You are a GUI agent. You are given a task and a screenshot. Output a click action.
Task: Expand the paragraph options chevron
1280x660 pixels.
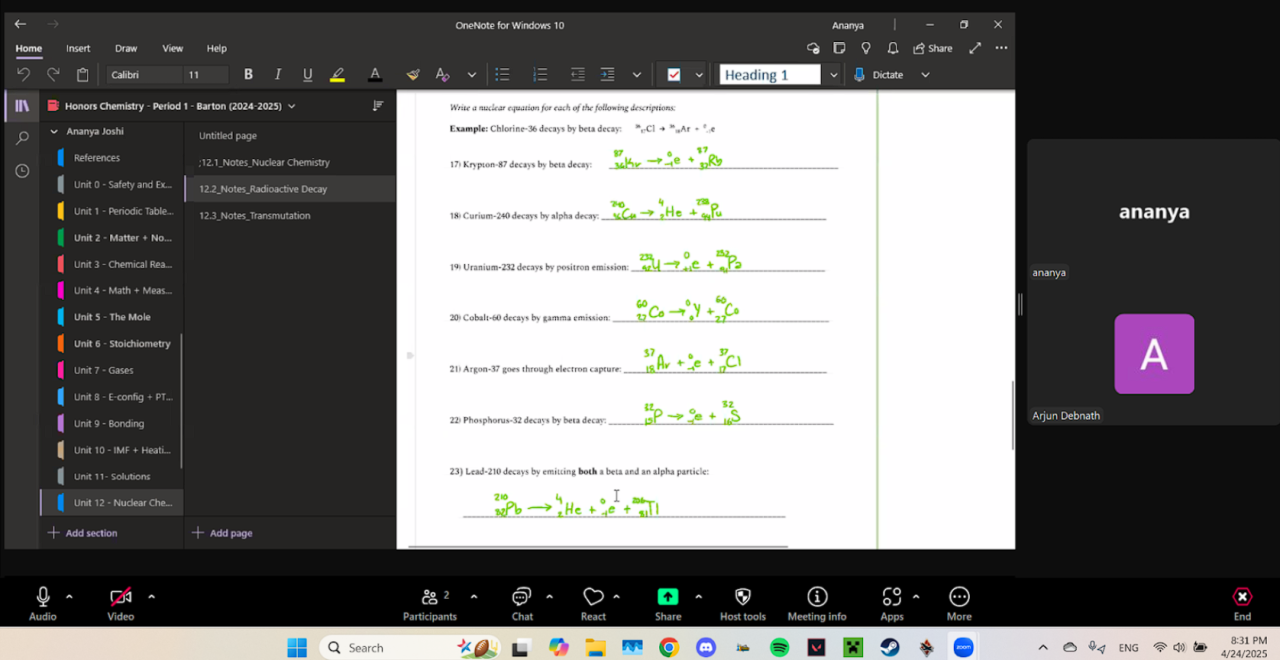[x=636, y=75]
